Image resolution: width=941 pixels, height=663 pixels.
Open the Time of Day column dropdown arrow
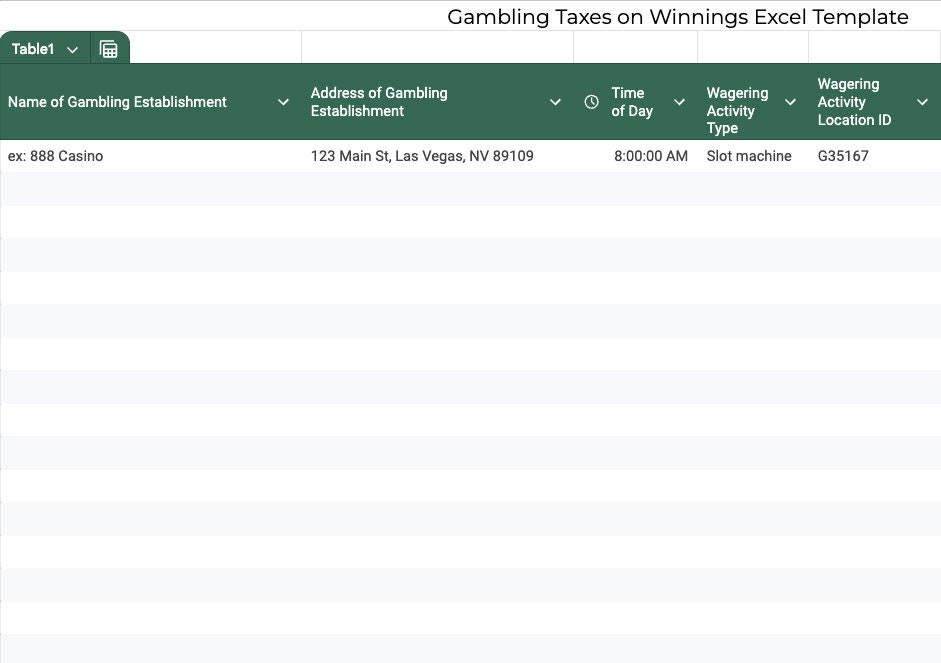pyautogui.click(x=679, y=102)
